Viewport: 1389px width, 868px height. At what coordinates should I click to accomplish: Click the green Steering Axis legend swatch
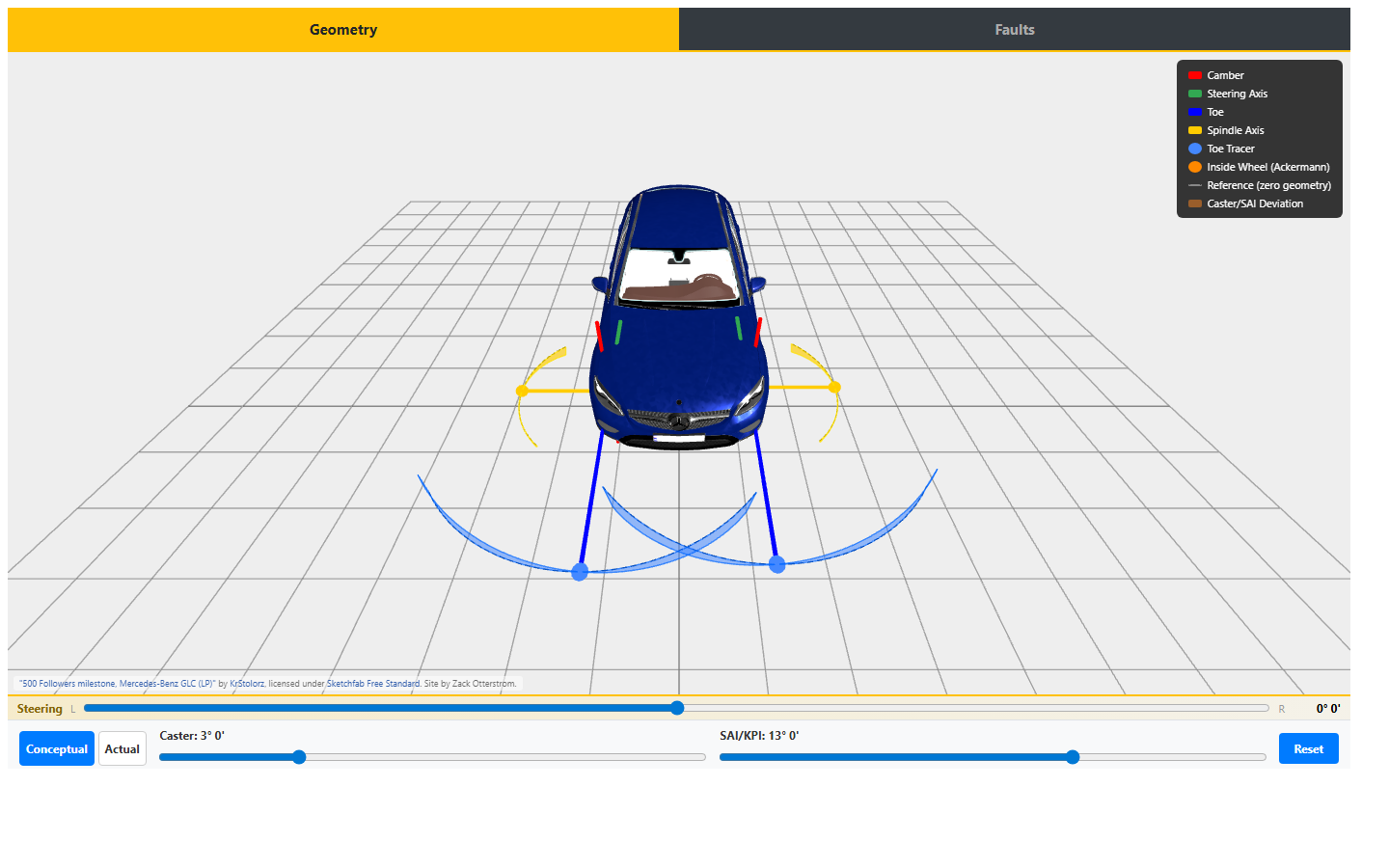1195,94
